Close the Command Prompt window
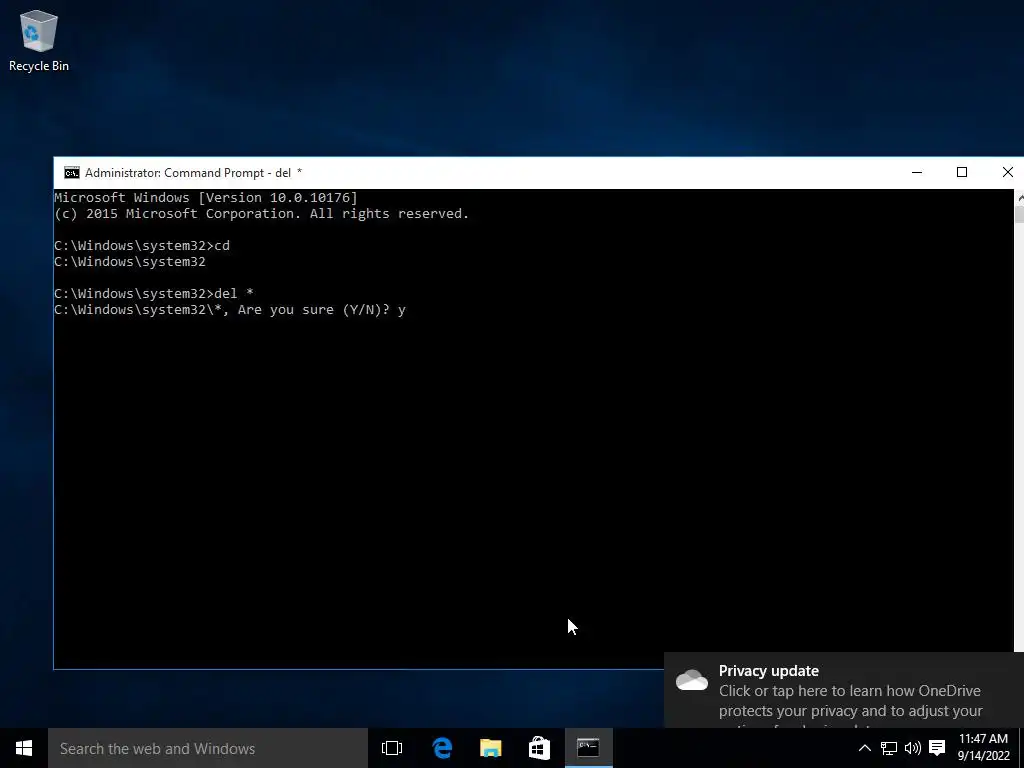Image resolution: width=1024 pixels, height=768 pixels. click(1007, 172)
